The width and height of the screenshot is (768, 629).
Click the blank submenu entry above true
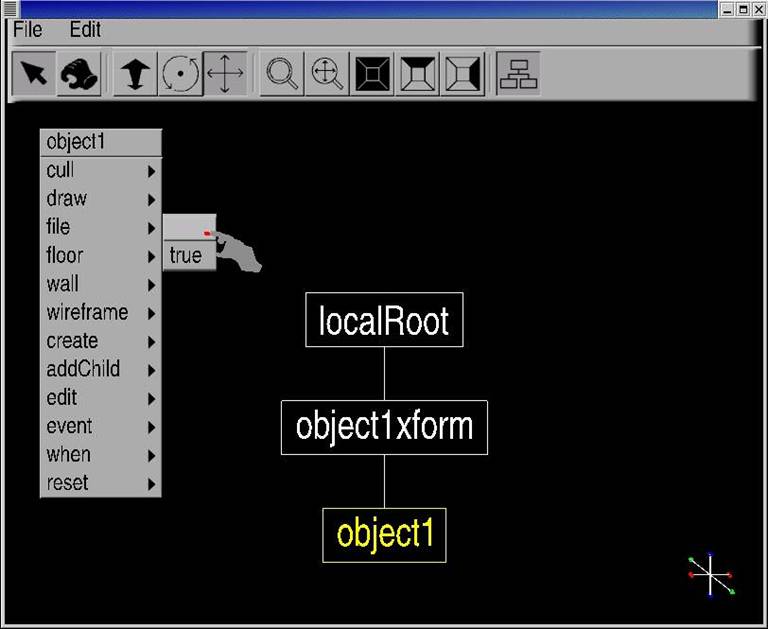click(189, 227)
